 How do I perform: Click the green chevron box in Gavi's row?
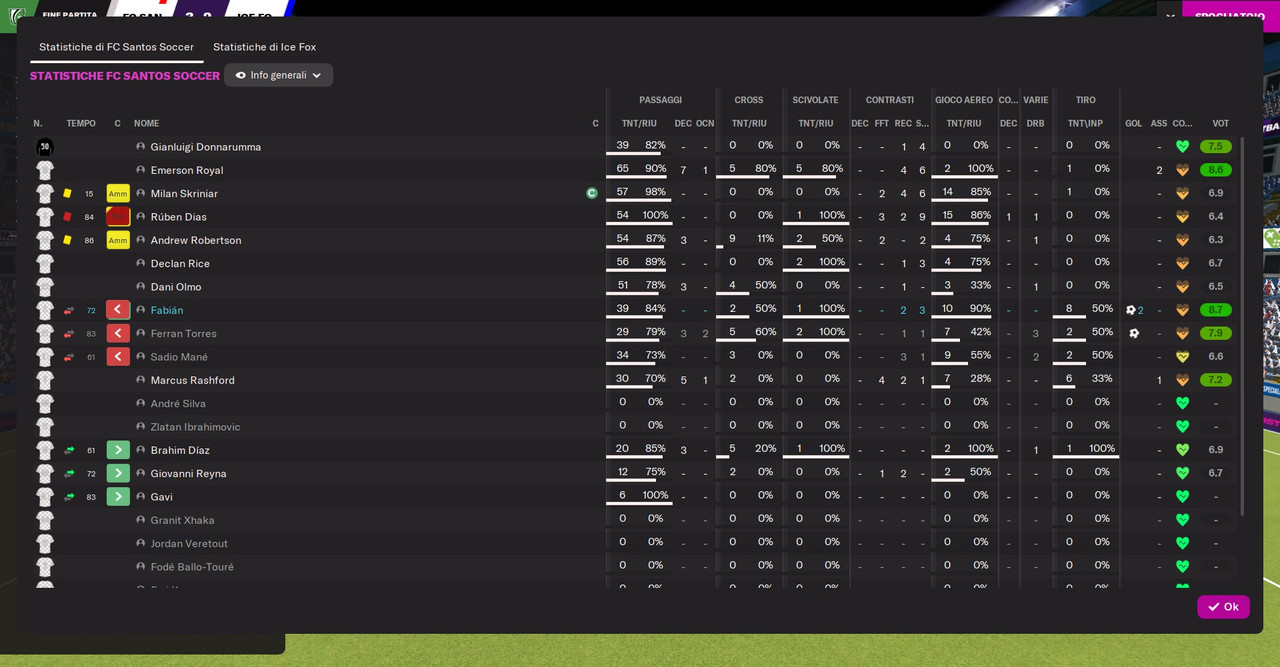tap(118, 497)
